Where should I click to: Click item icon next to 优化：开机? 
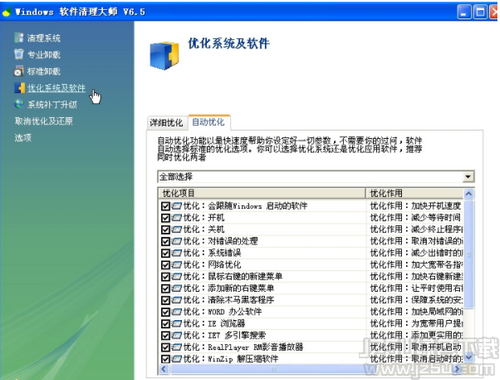[x=177, y=218]
